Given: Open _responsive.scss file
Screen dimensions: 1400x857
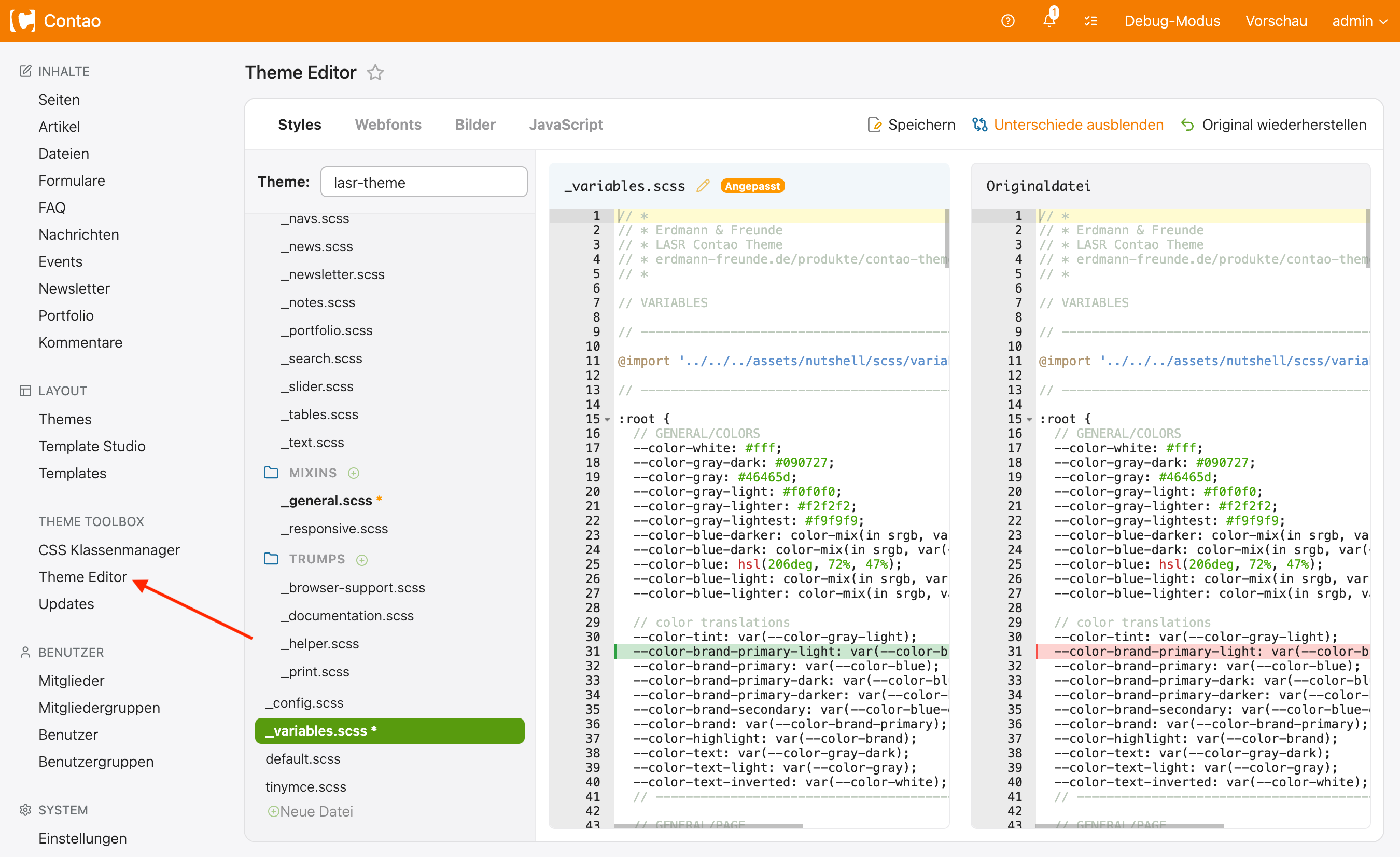Looking at the screenshot, I should [x=334, y=529].
